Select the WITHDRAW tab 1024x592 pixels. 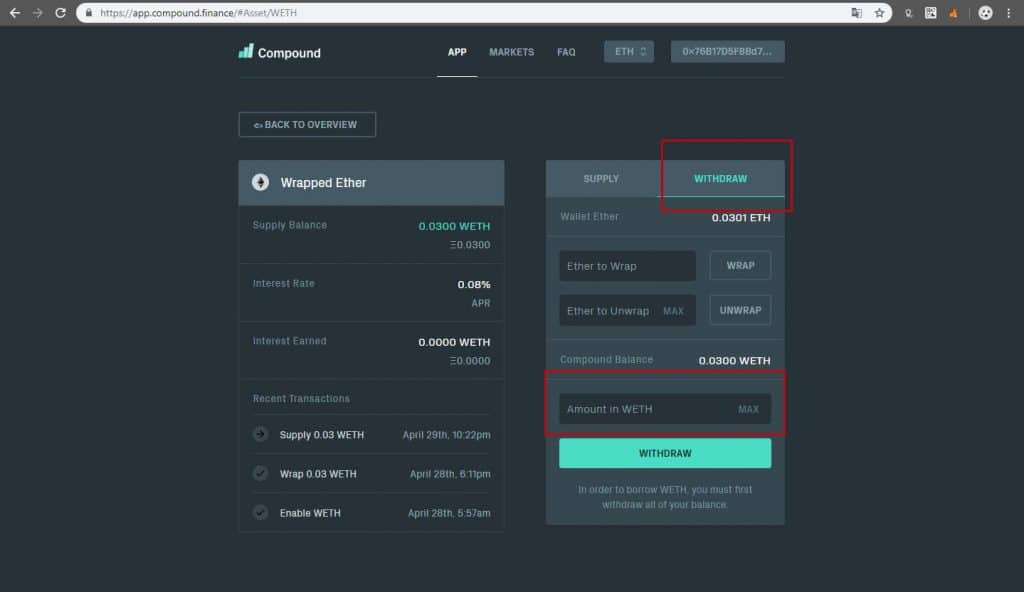click(720, 178)
